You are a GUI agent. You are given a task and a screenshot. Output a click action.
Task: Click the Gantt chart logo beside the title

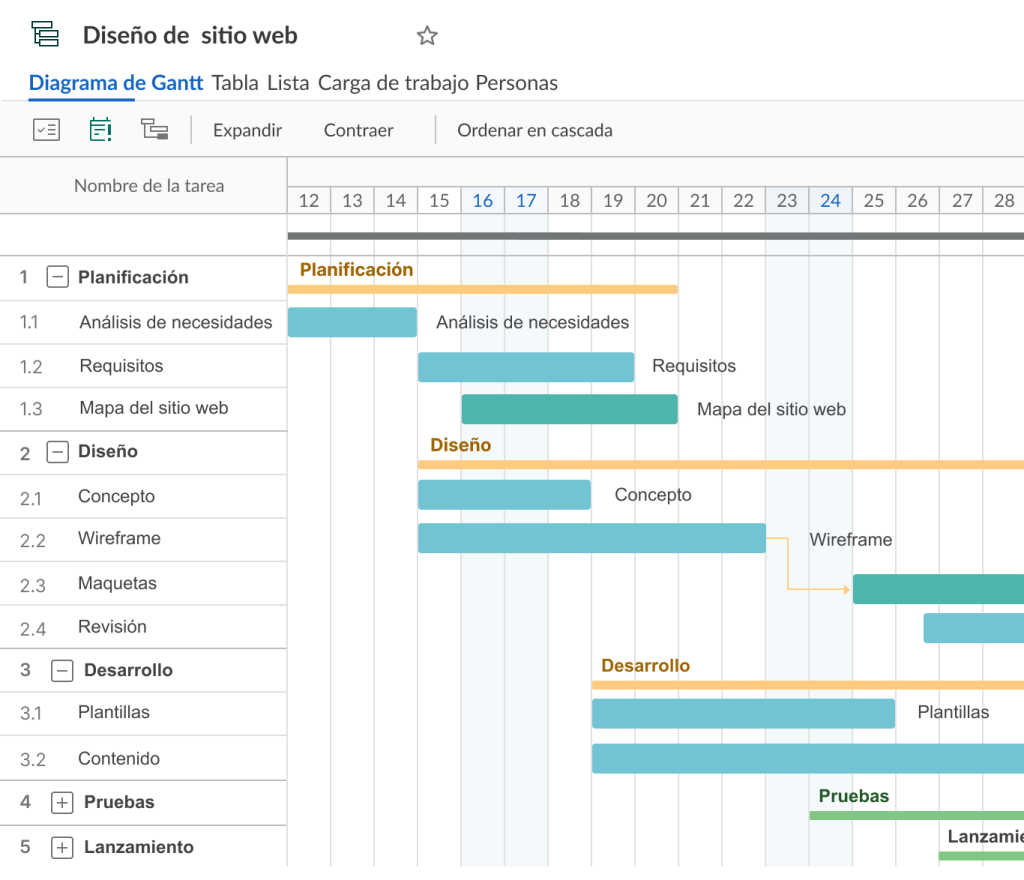[x=46, y=33]
